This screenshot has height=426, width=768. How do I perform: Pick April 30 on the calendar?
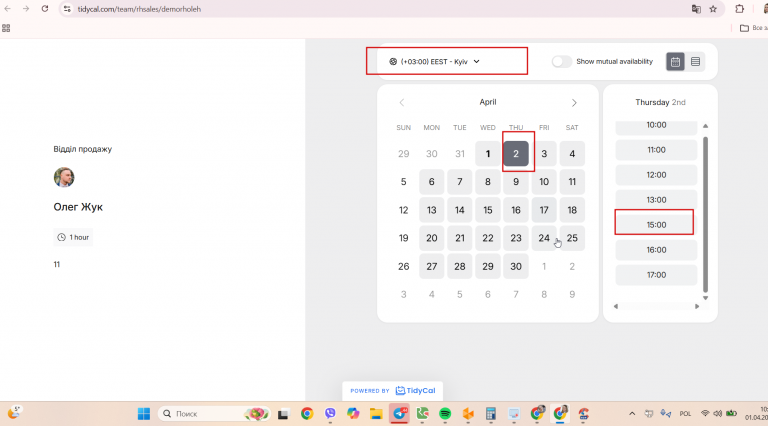[x=516, y=266]
